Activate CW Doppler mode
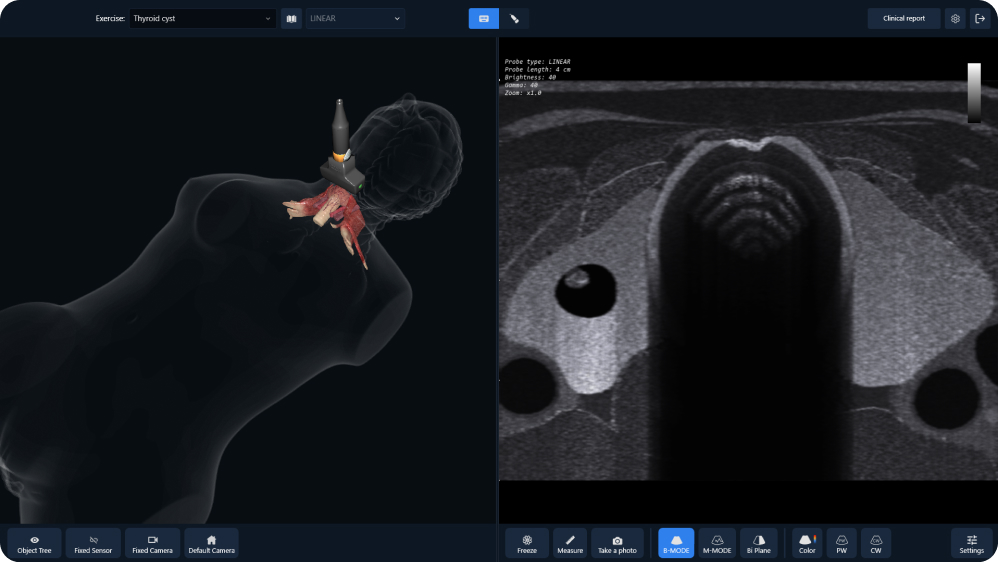 click(876, 543)
